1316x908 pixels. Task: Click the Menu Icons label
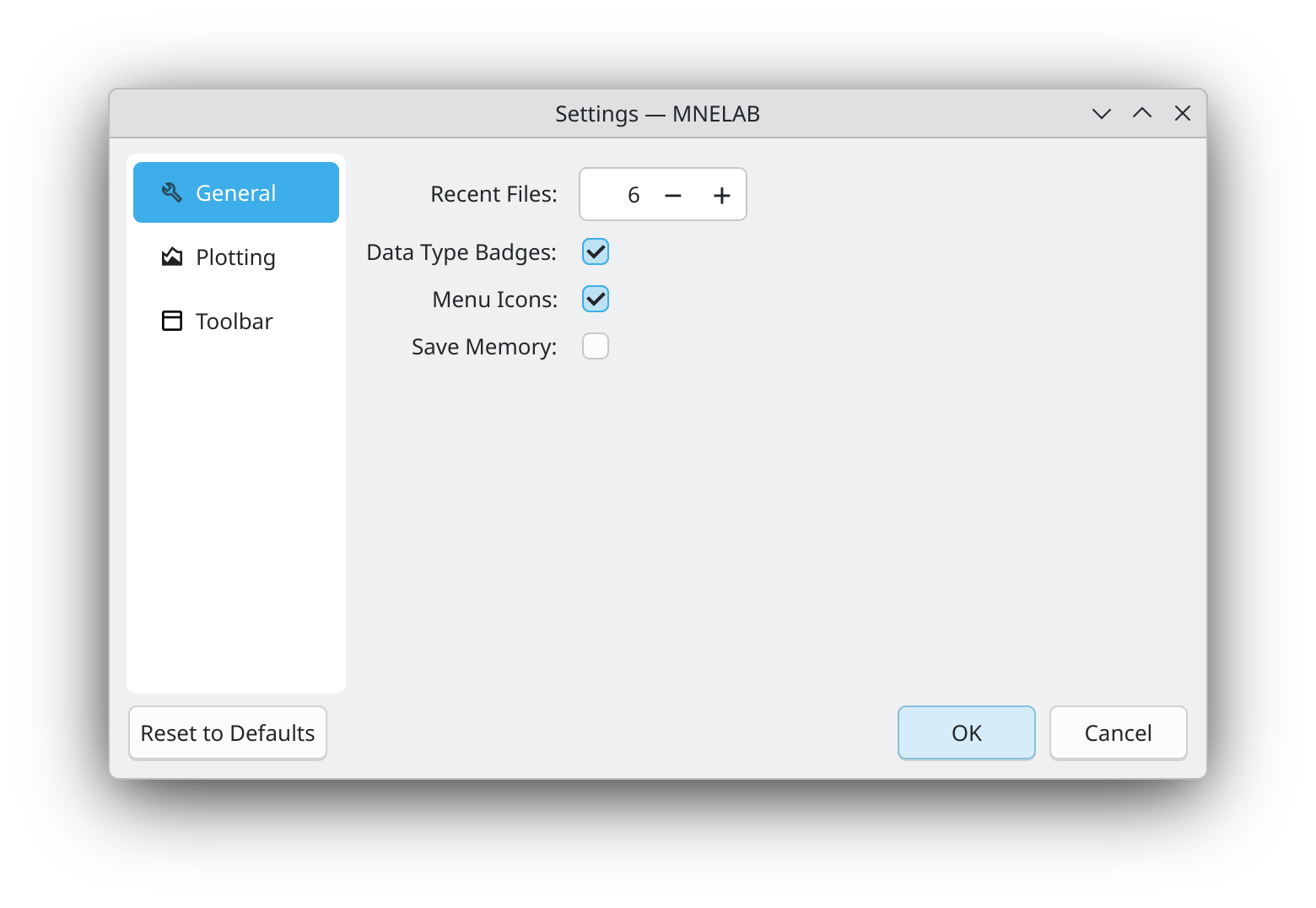(x=495, y=300)
